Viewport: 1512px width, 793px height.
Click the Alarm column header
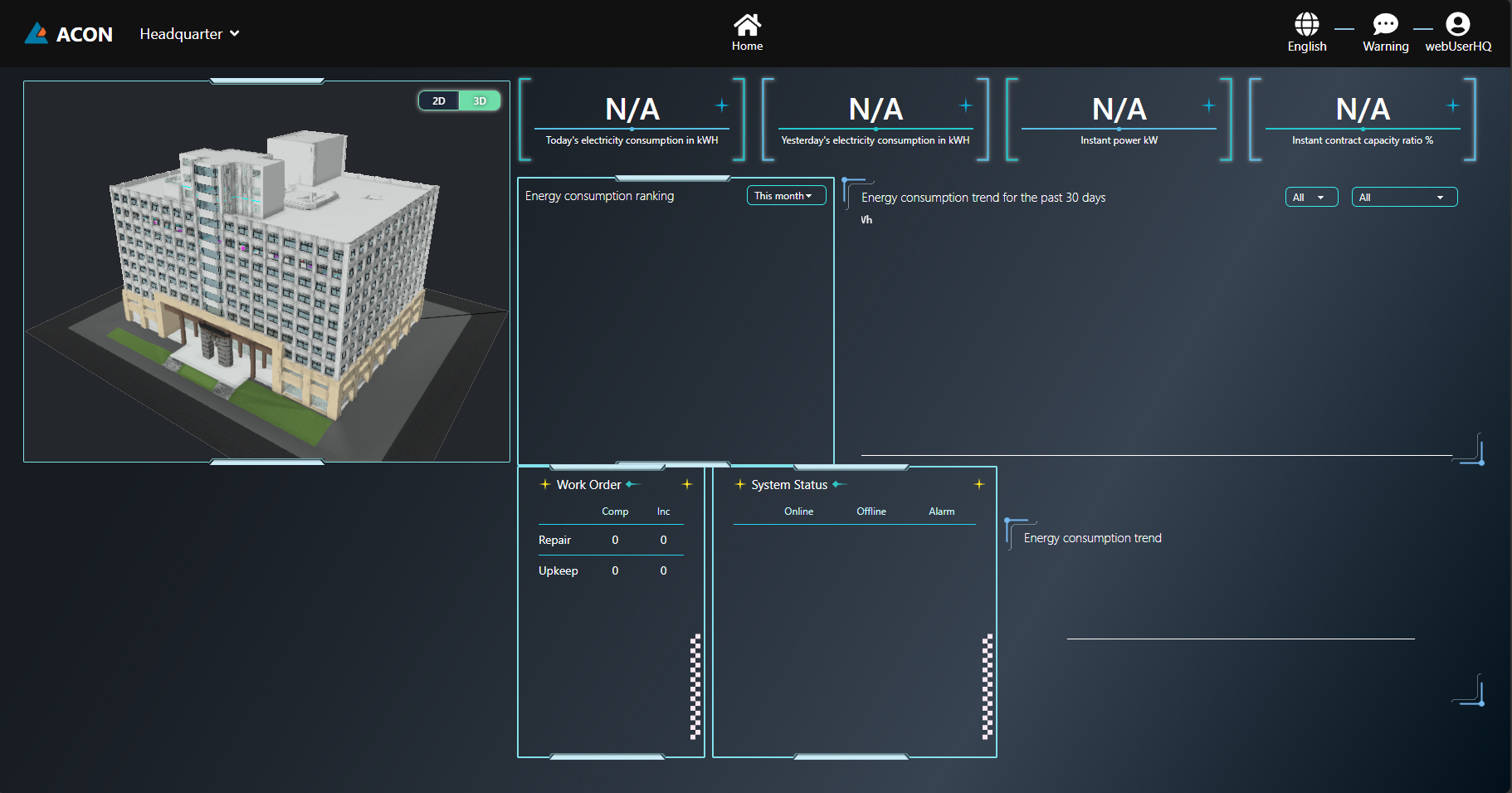[x=941, y=512]
